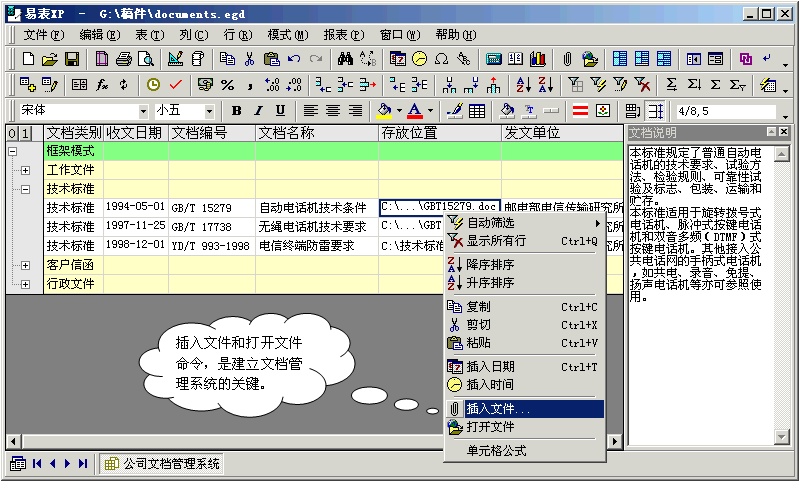Click the remove filter red X funnel icon
The image size is (800, 482).
pos(642,85)
